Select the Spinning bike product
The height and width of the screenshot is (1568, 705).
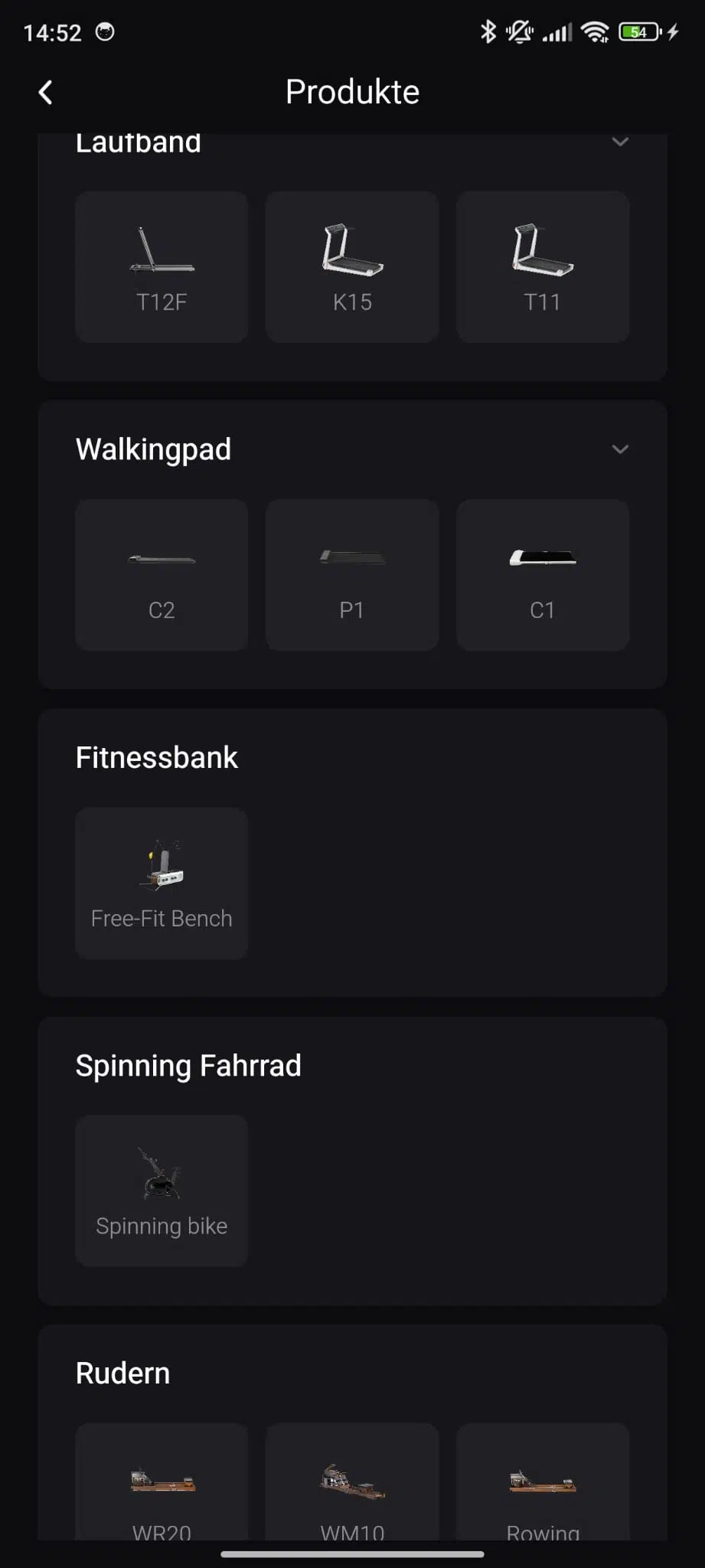pyautogui.click(x=162, y=1191)
